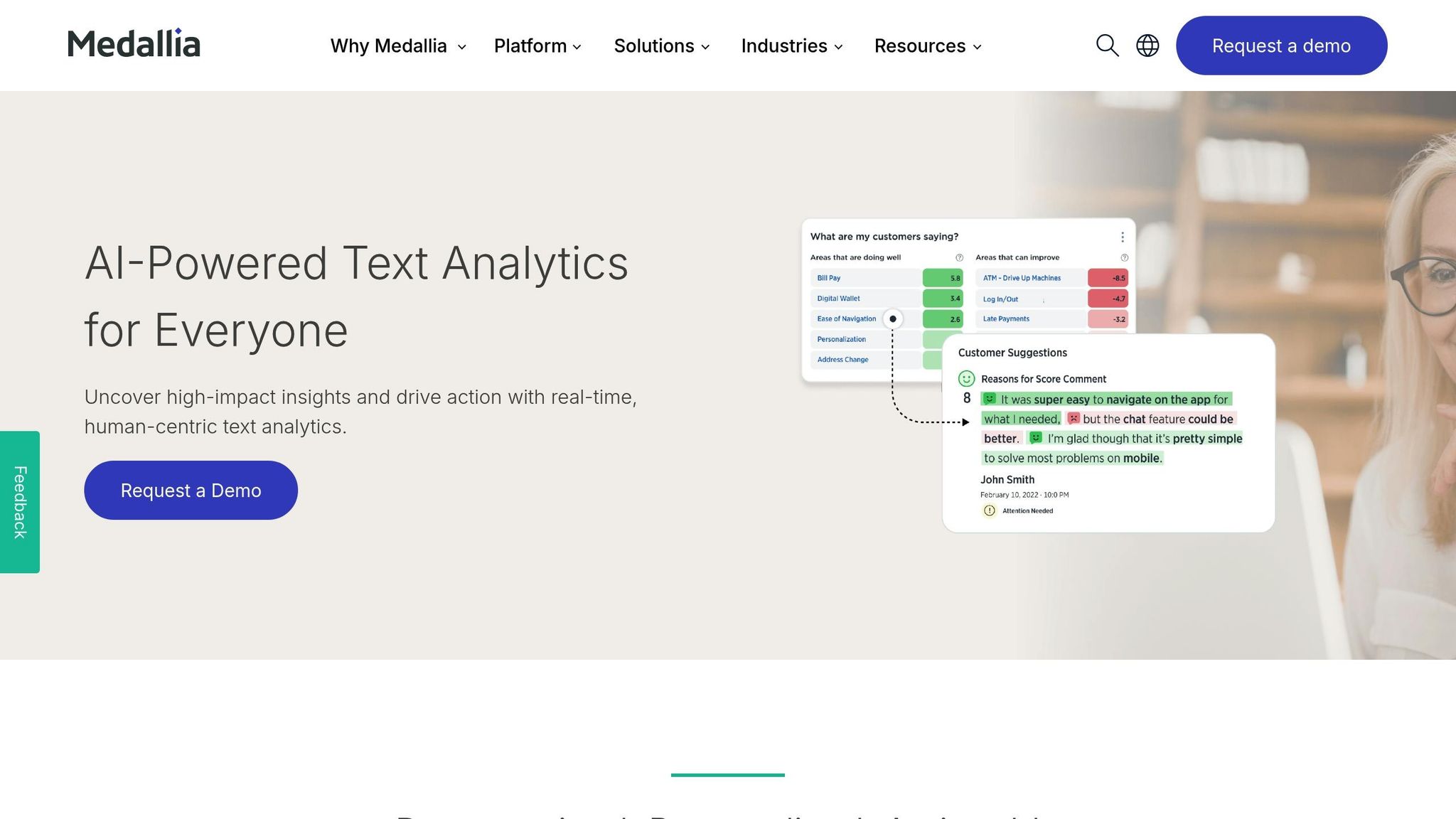The height and width of the screenshot is (819, 1456).
Task: Open the search magnifier icon
Action: click(1107, 45)
